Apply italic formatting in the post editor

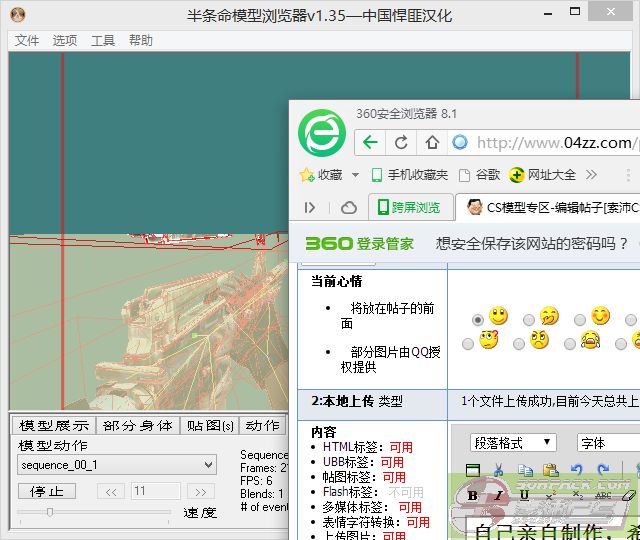[x=498, y=495]
